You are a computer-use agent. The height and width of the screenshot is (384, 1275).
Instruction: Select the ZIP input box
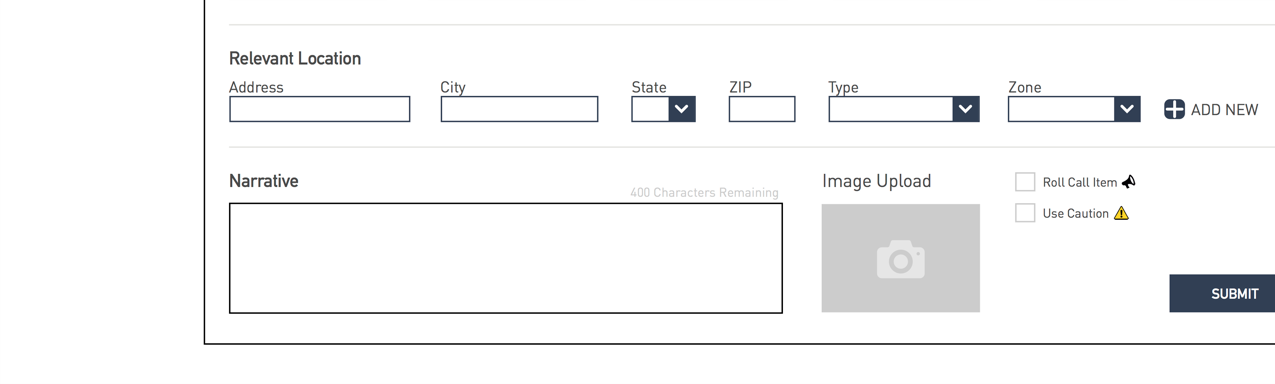click(x=762, y=109)
